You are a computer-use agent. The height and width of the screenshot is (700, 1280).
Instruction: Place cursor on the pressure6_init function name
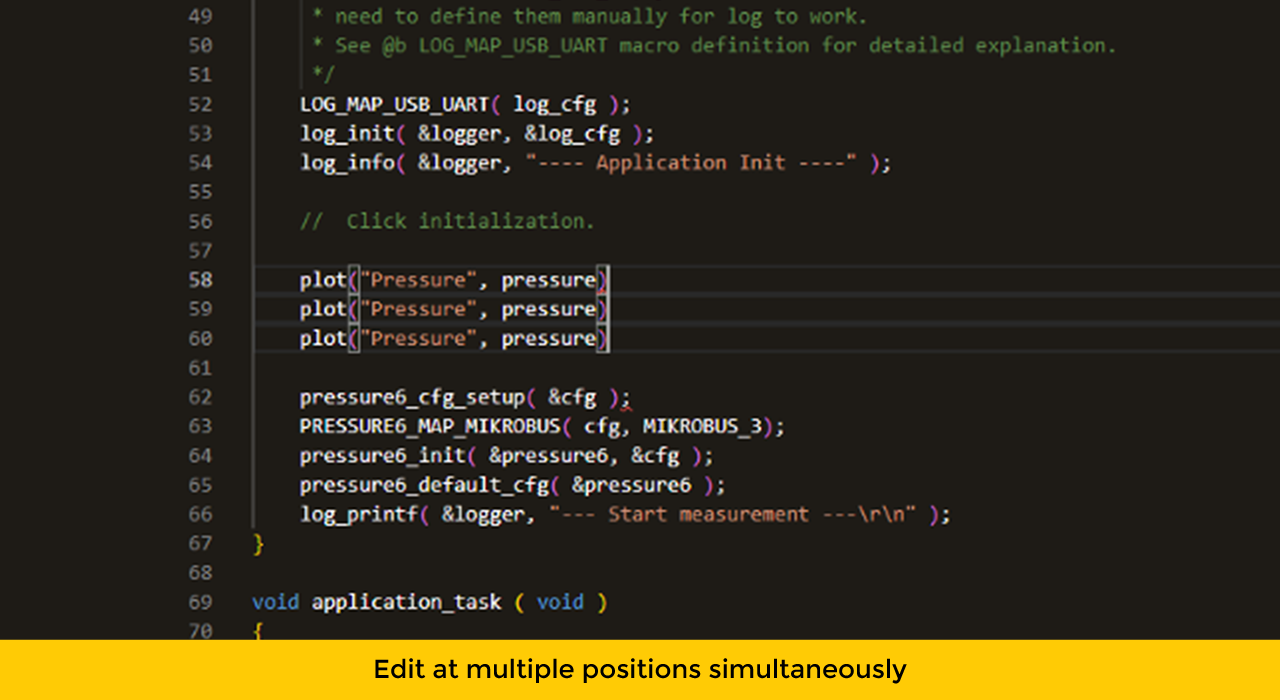(382, 456)
